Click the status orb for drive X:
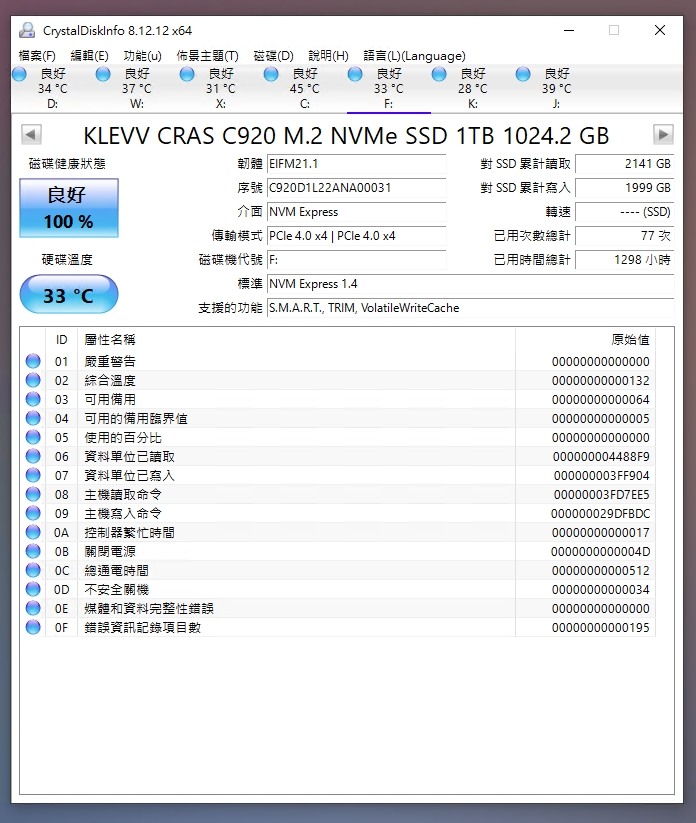The image size is (696, 823). [x=187, y=74]
